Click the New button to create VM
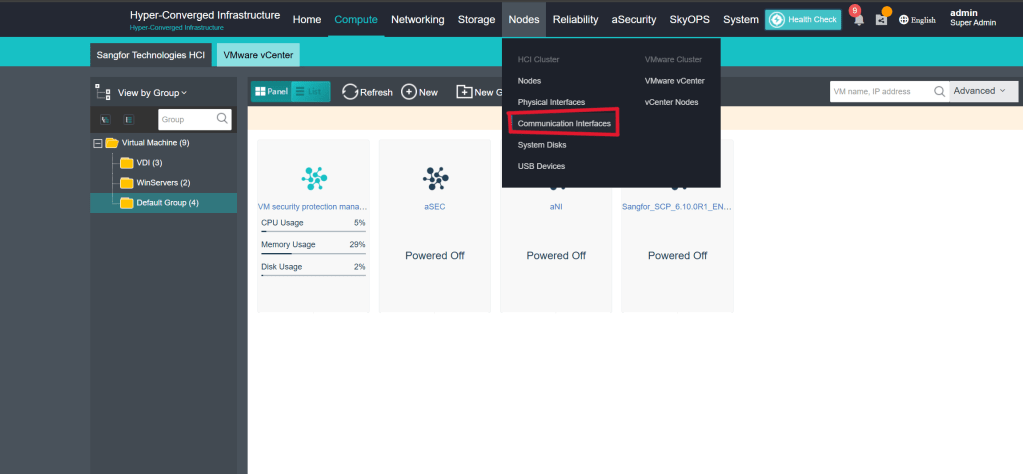1023x474 pixels. pyautogui.click(x=419, y=92)
